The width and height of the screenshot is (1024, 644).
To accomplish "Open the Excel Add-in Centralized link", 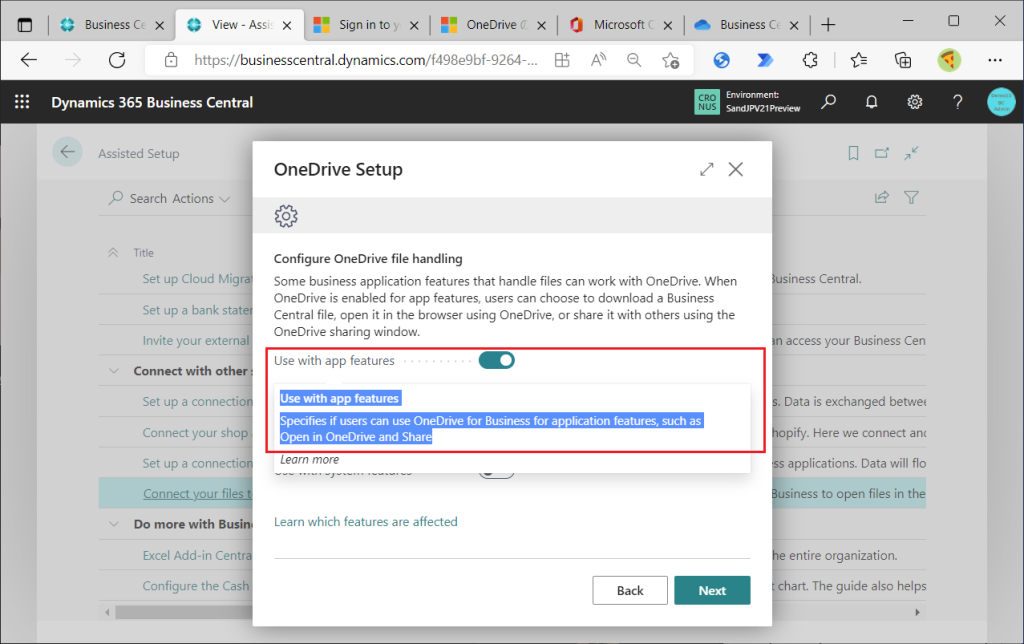I will click(197, 555).
